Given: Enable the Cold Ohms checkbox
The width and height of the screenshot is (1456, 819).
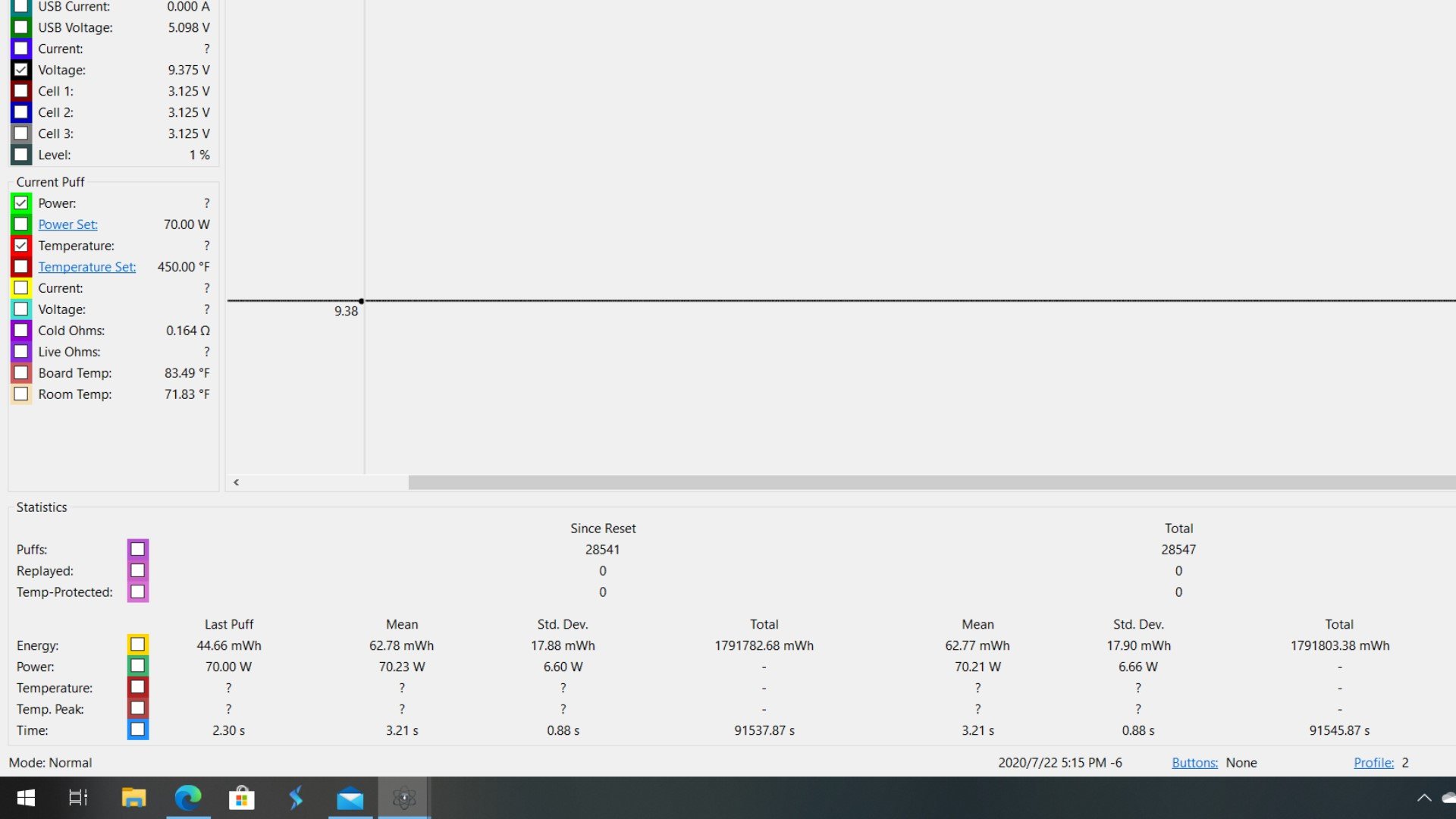Looking at the screenshot, I should (21, 331).
